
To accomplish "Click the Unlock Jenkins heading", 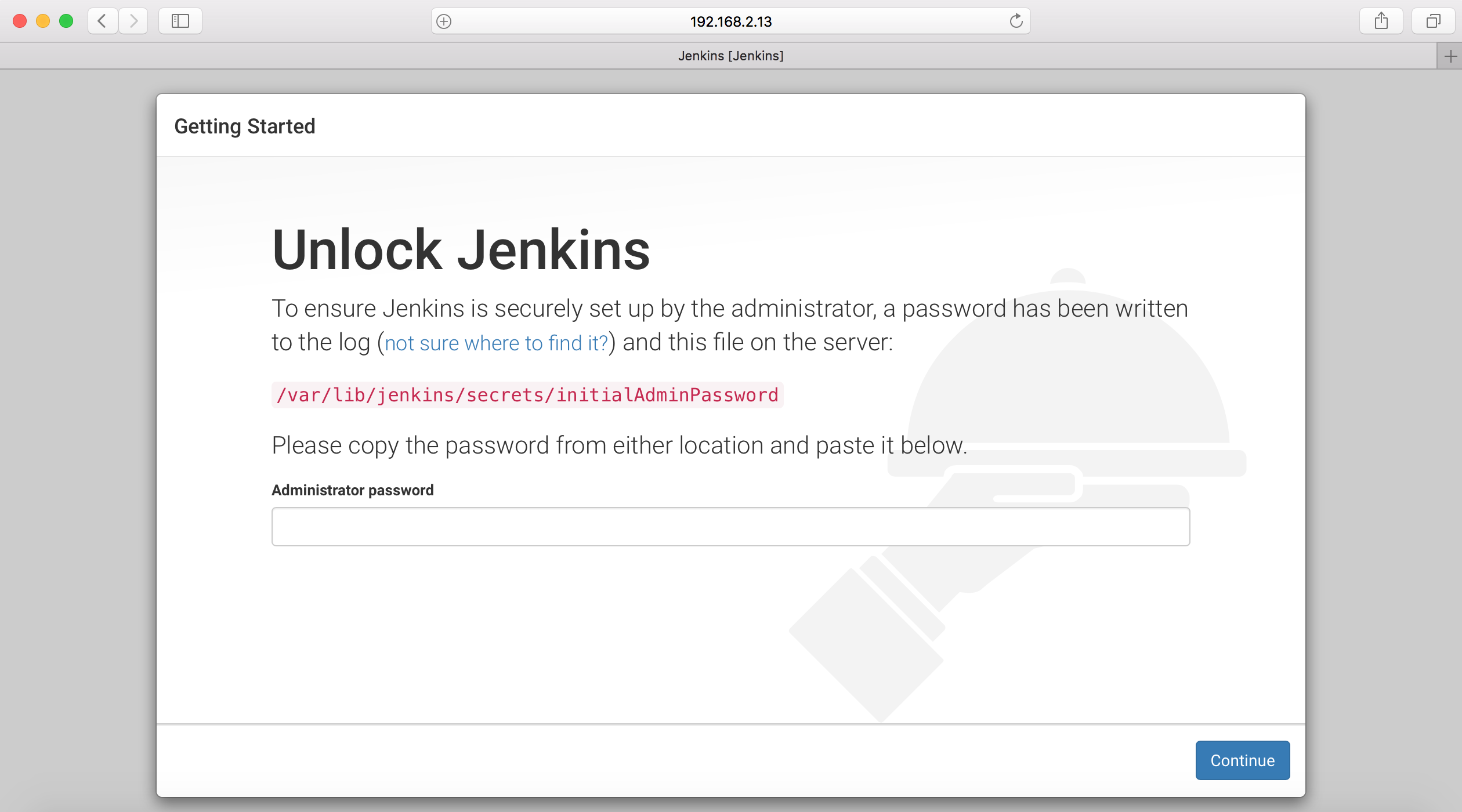I will click(x=461, y=250).
